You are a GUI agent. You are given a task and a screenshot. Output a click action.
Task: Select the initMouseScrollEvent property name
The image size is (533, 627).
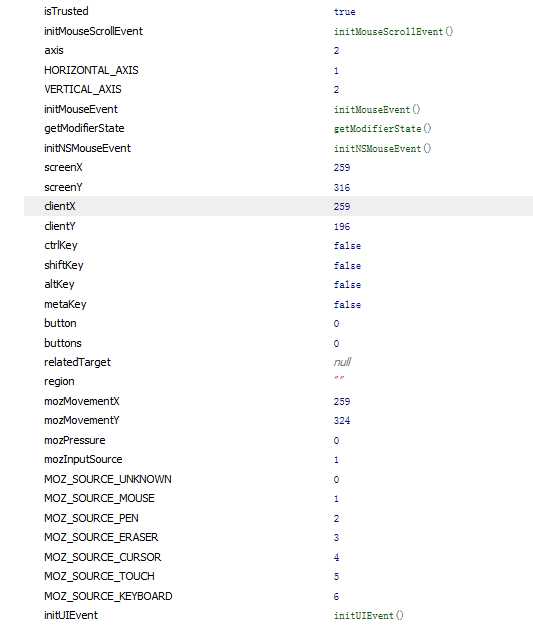(x=93, y=31)
